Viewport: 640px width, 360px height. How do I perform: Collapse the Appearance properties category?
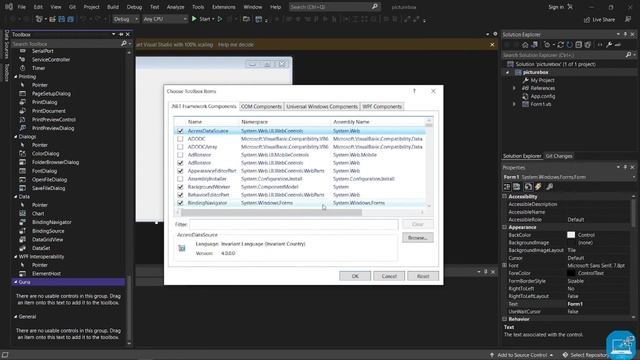coord(504,227)
